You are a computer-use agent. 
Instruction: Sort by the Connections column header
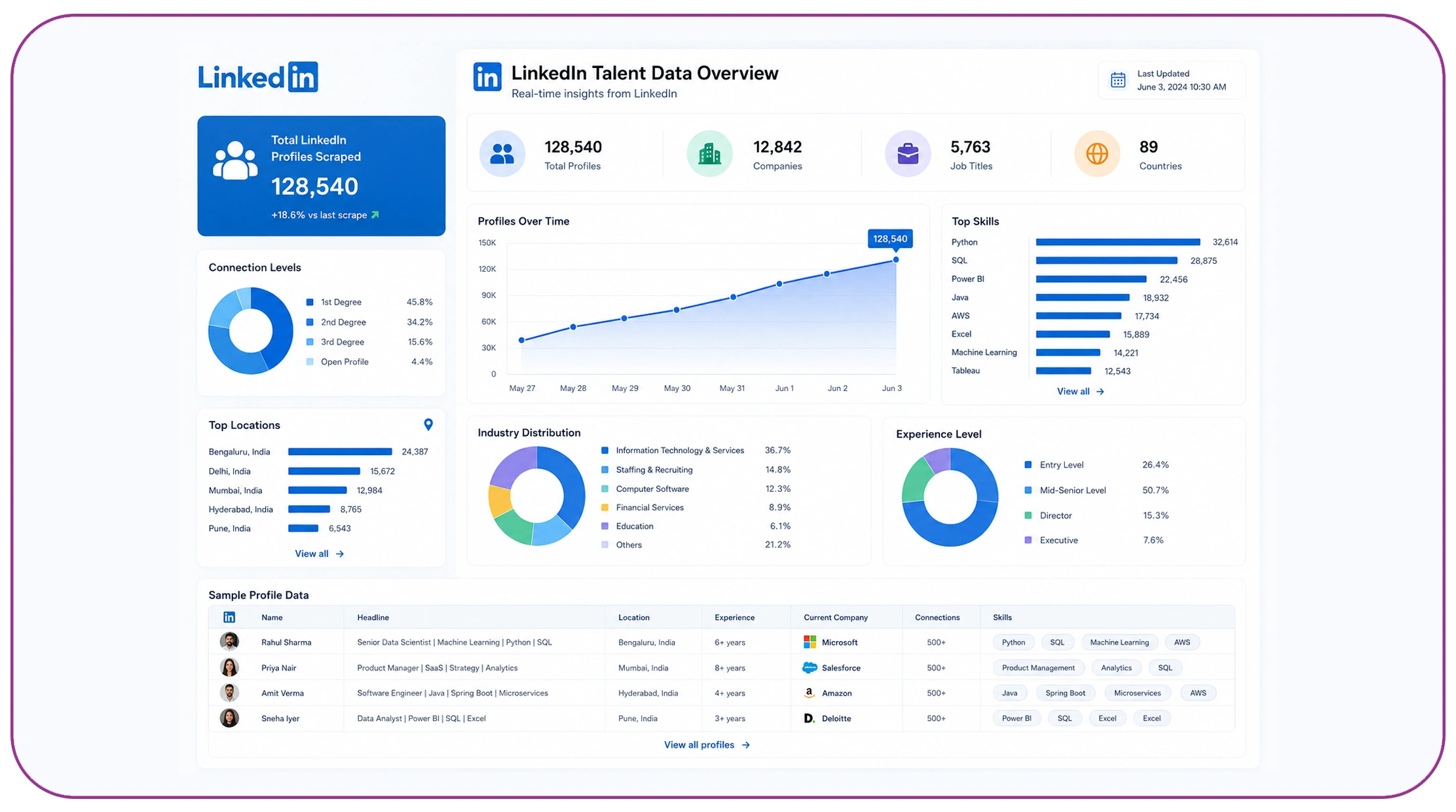(937, 618)
